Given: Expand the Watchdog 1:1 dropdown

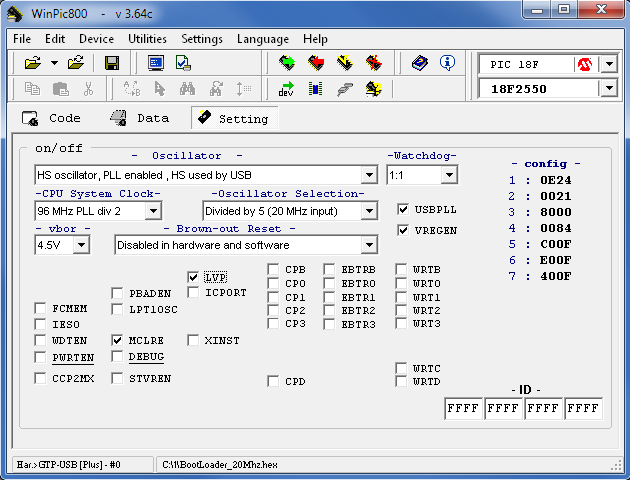Looking at the screenshot, I should tap(449, 175).
